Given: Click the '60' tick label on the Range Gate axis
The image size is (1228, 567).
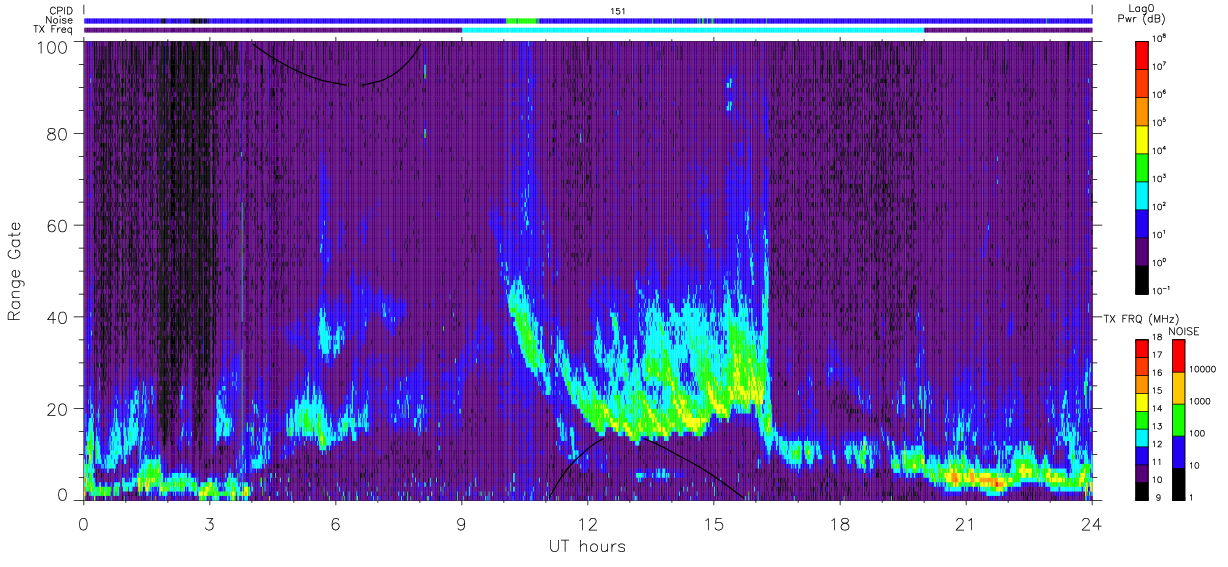Looking at the screenshot, I should click(x=58, y=226).
